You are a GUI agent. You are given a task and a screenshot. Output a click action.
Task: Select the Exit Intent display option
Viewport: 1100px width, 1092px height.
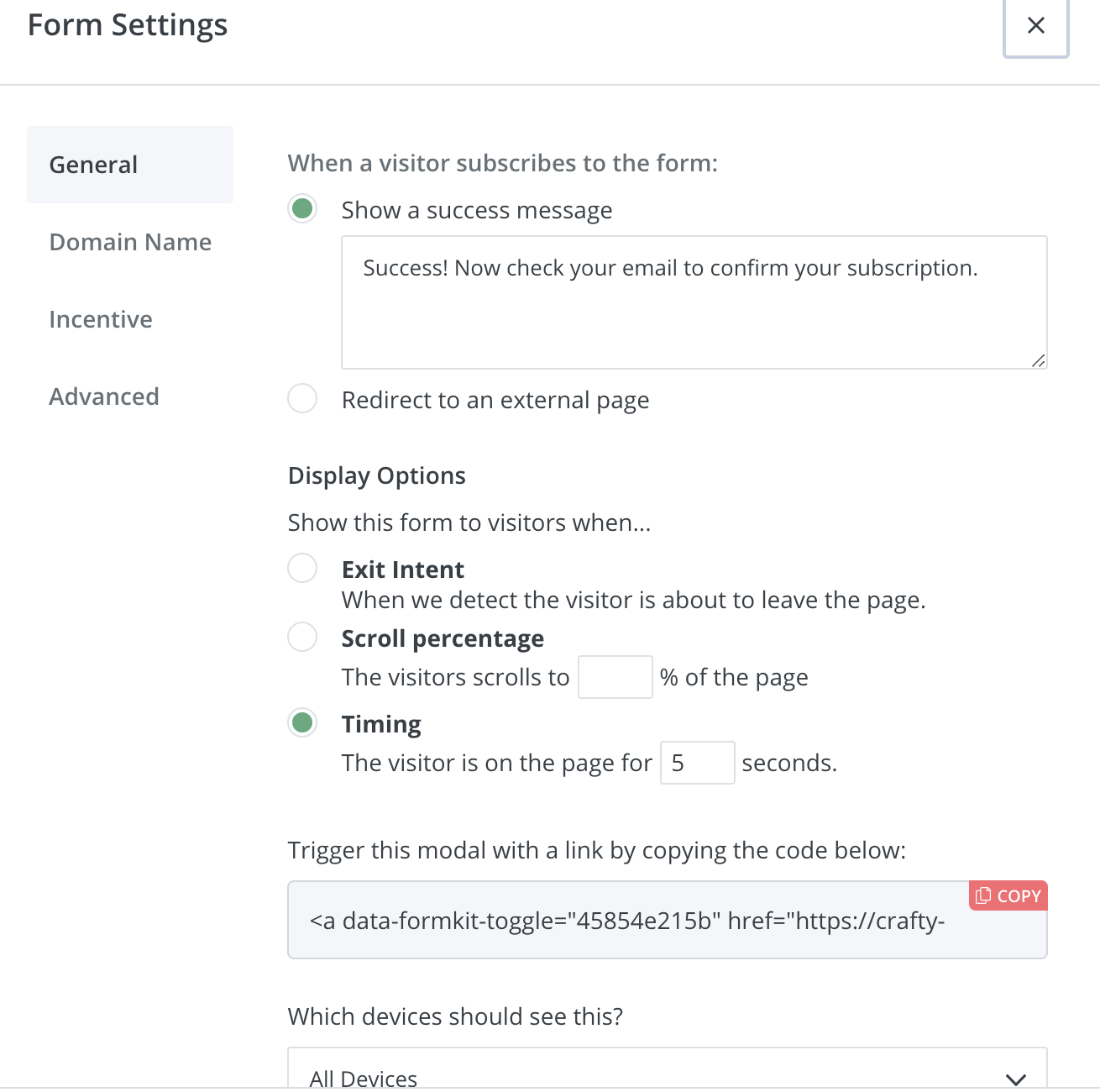pyautogui.click(x=302, y=568)
